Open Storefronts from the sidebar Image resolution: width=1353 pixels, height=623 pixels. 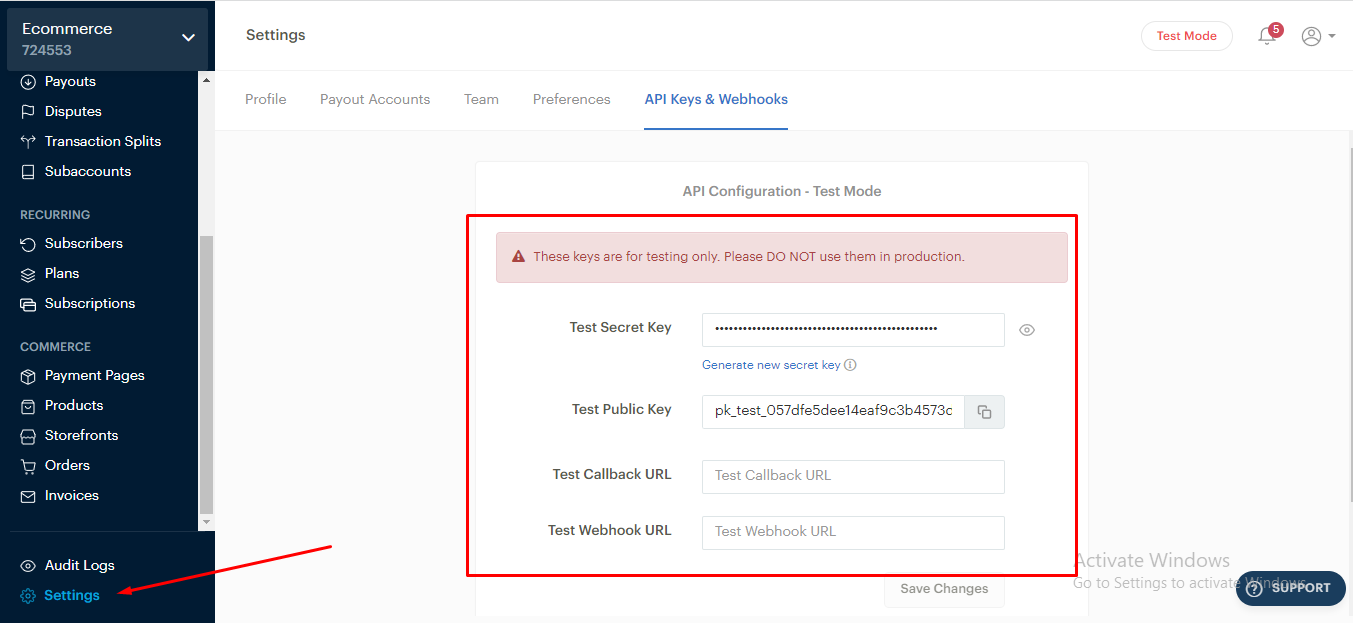[81, 435]
